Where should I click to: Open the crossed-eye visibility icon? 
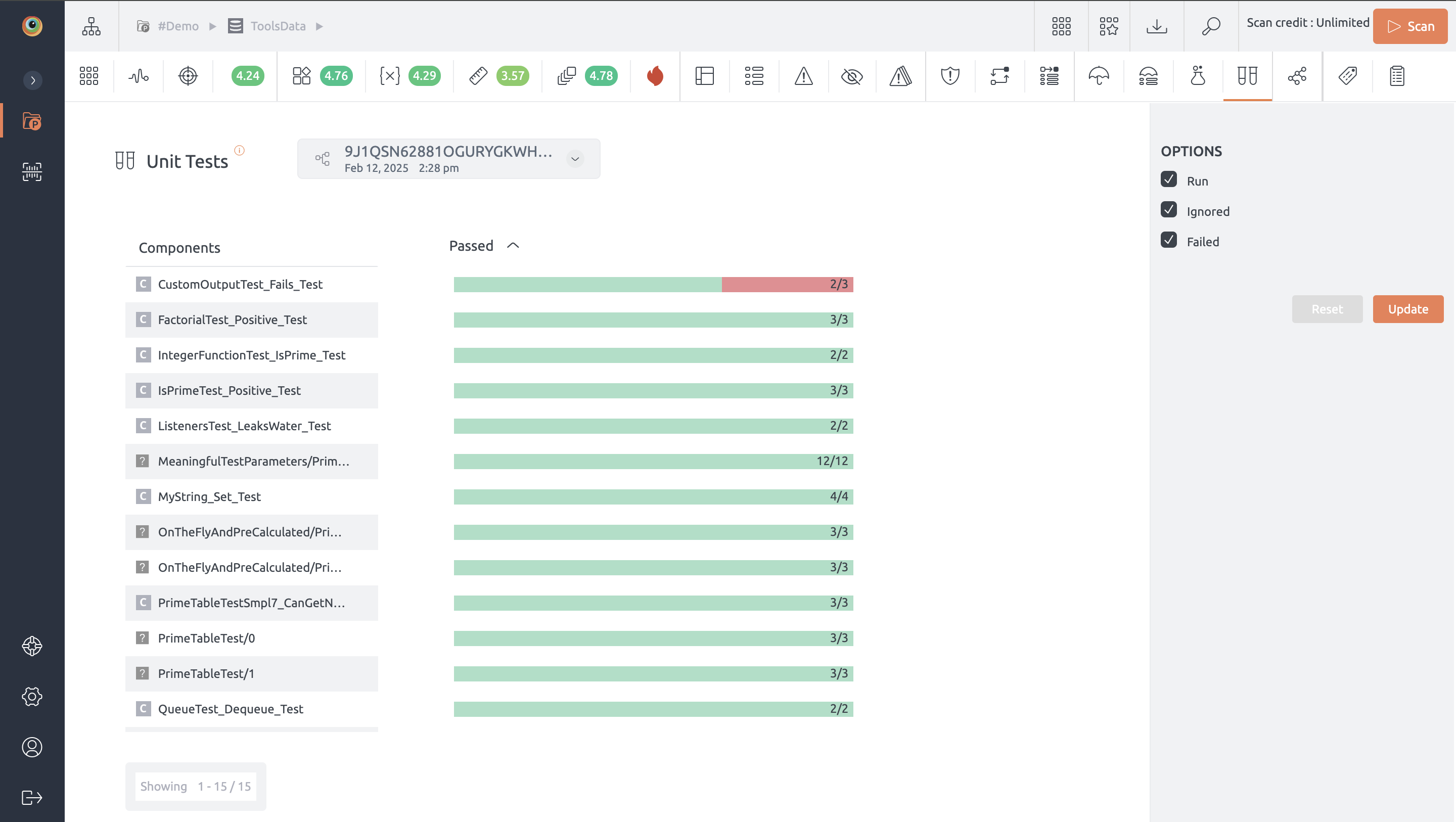coord(852,76)
